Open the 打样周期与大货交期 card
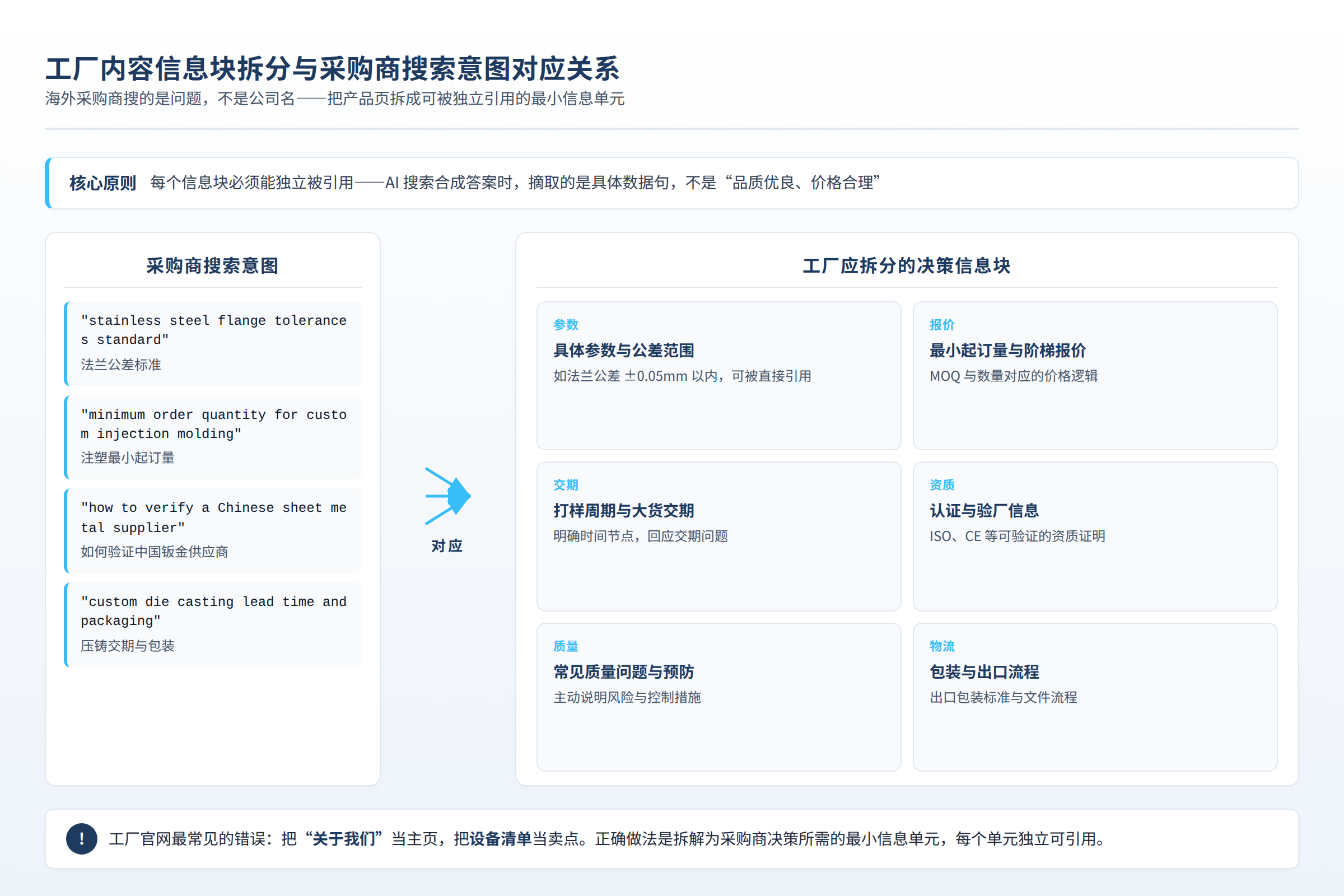Viewport: 1344px width, 896px height. pos(719,536)
